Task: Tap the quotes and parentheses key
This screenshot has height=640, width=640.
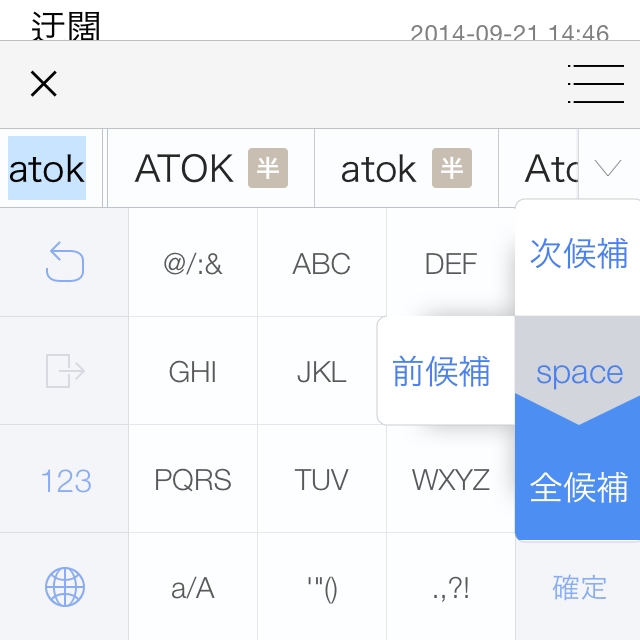Action: pyautogui.click(x=322, y=588)
